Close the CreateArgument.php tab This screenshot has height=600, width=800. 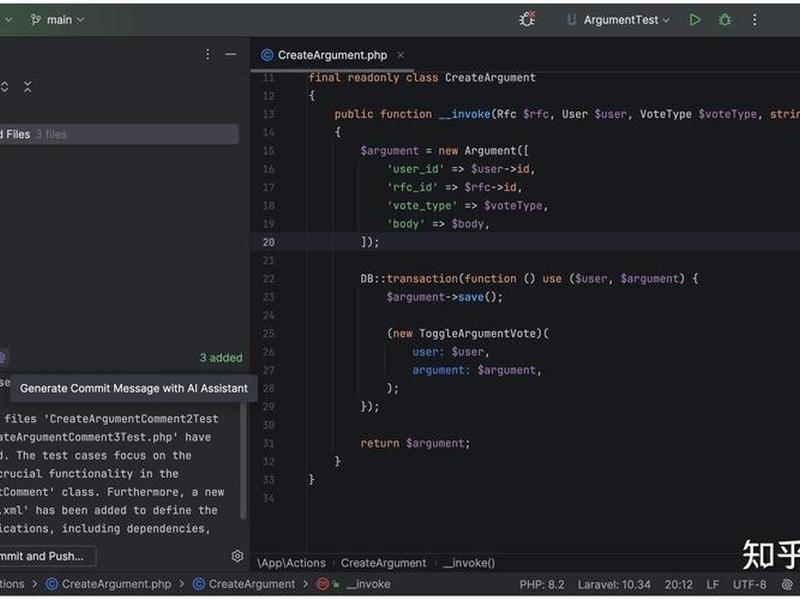point(401,55)
